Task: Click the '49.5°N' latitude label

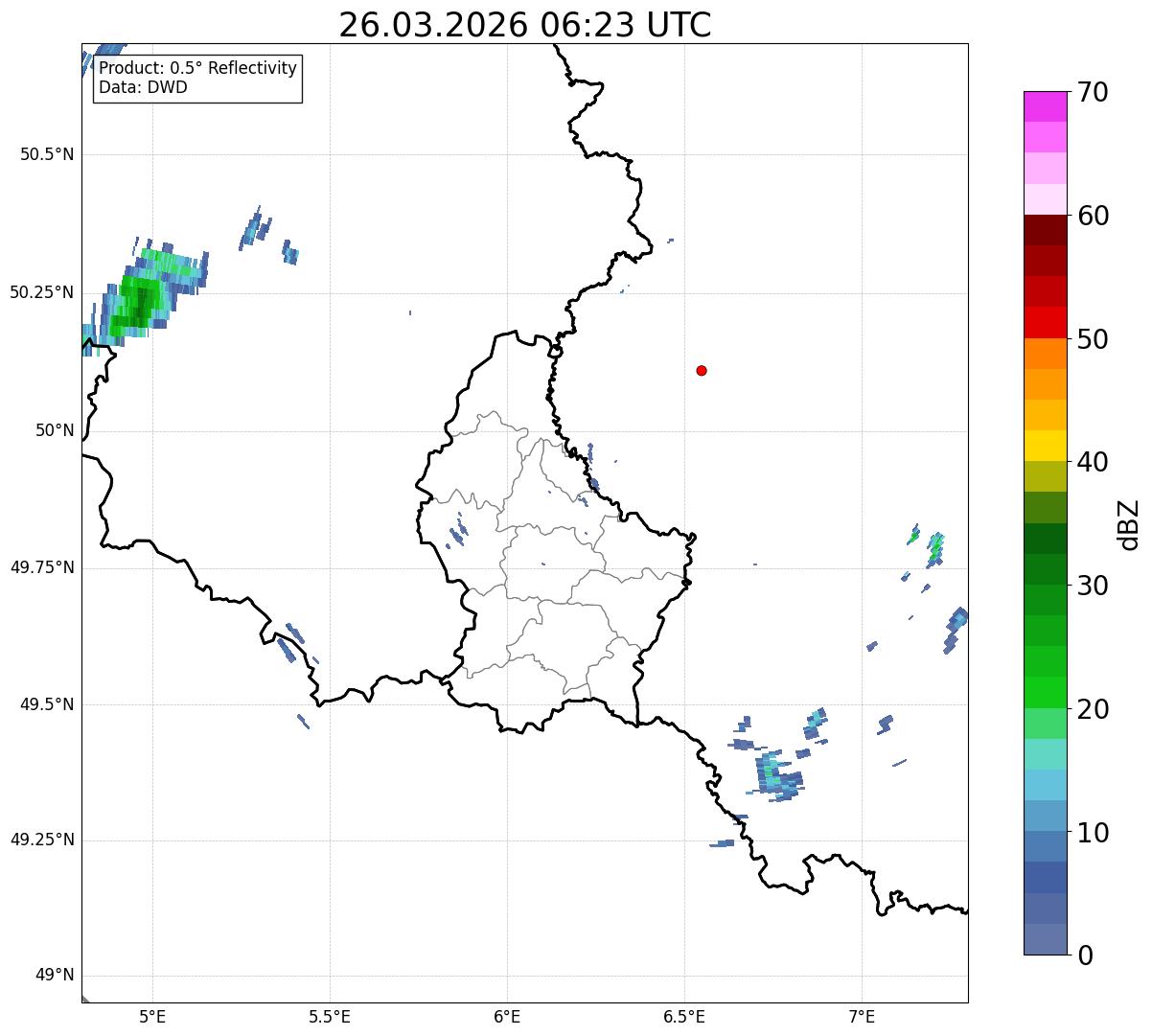Action: [x=47, y=704]
